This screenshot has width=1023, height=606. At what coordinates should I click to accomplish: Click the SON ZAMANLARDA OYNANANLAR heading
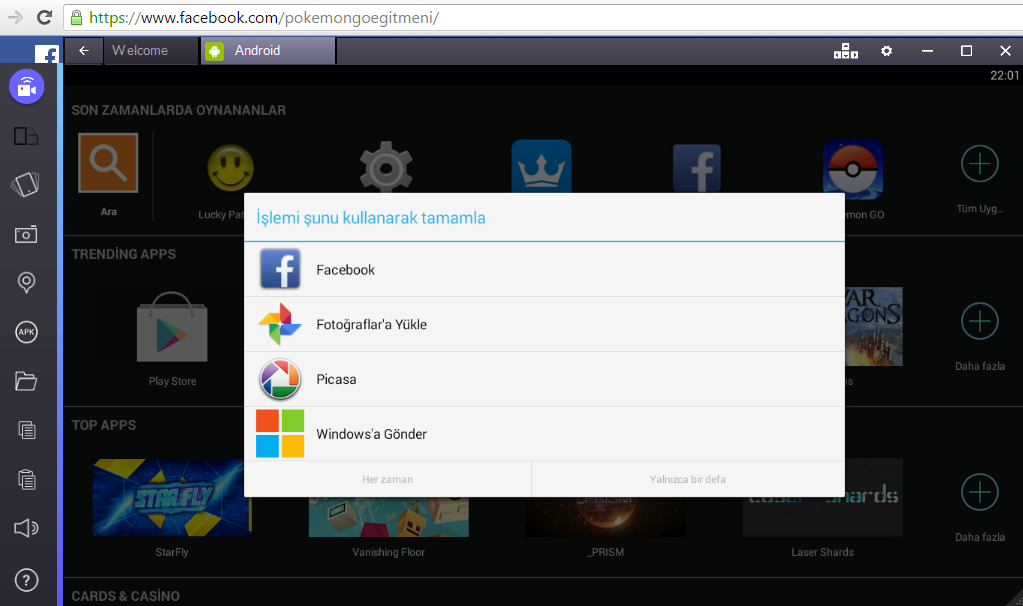click(179, 110)
